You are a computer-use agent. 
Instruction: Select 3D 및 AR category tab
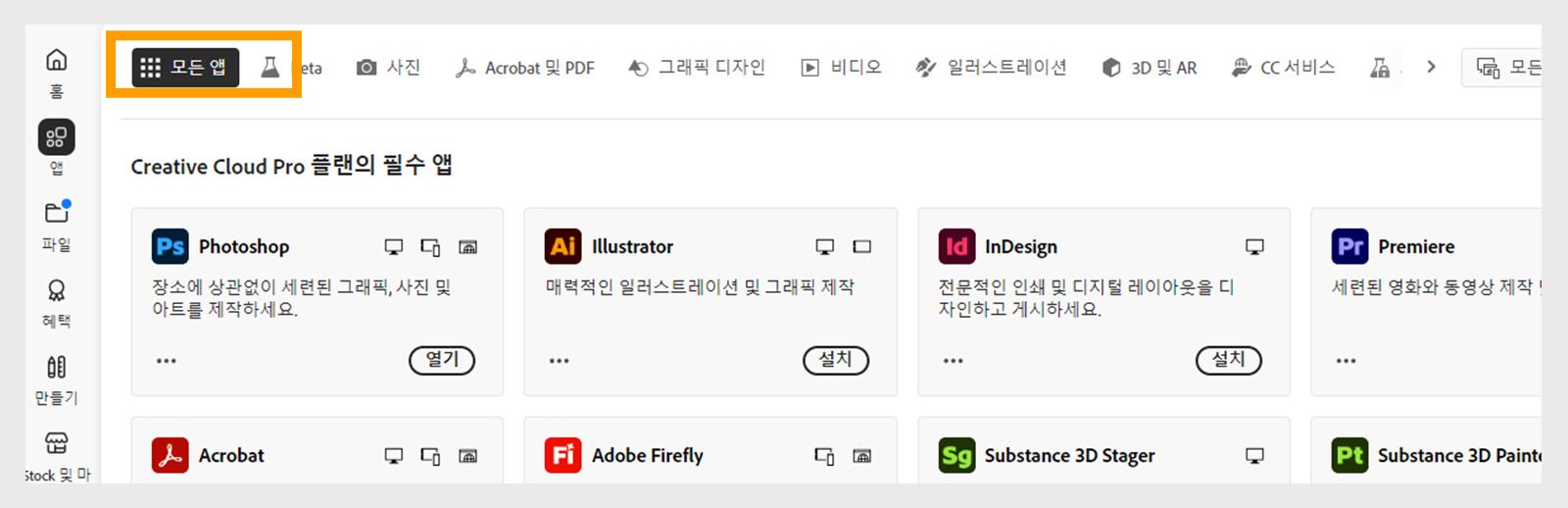(x=1150, y=68)
